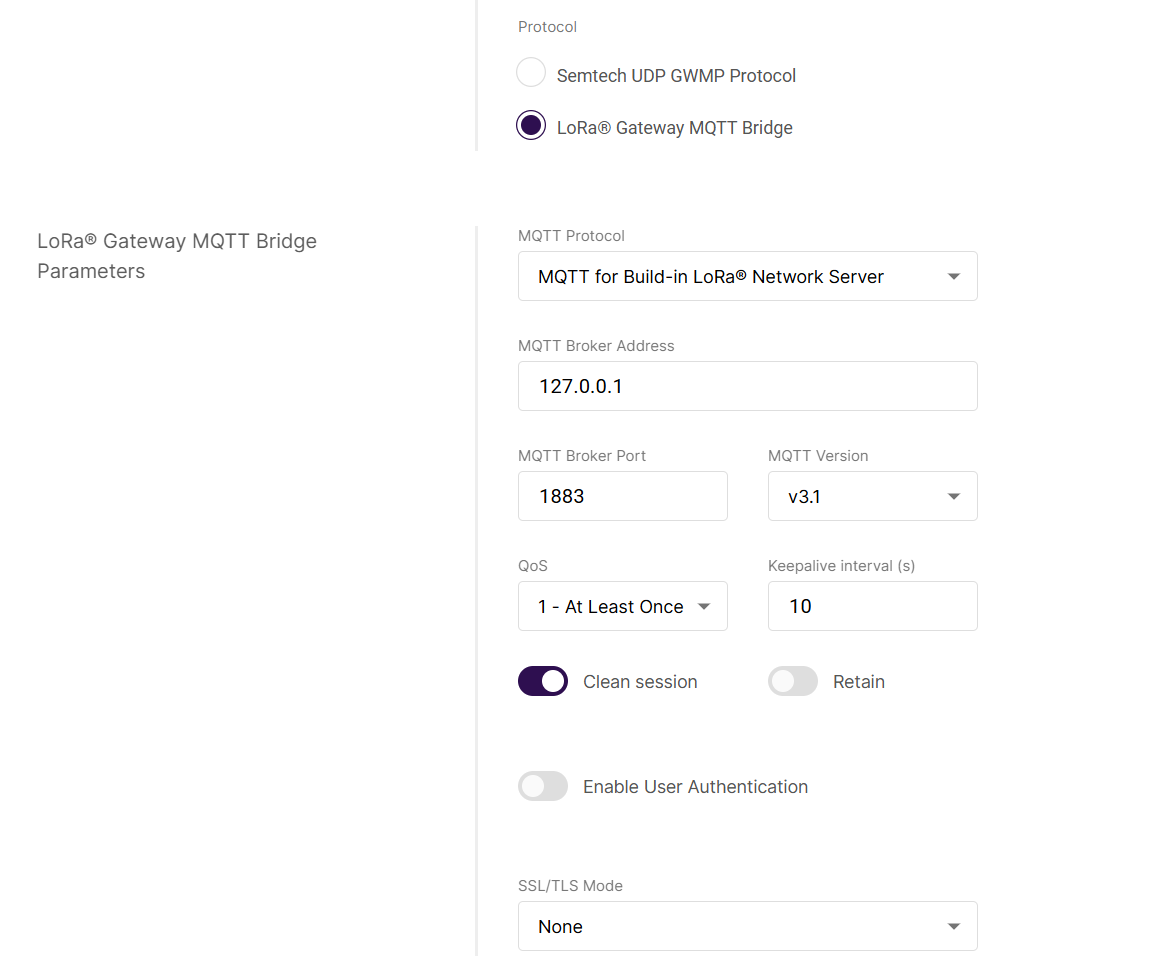The height and width of the screenshot is (965, 1152).
Task: Focus the MQTT Broker Port field
Action: click(x=622, y=496)
